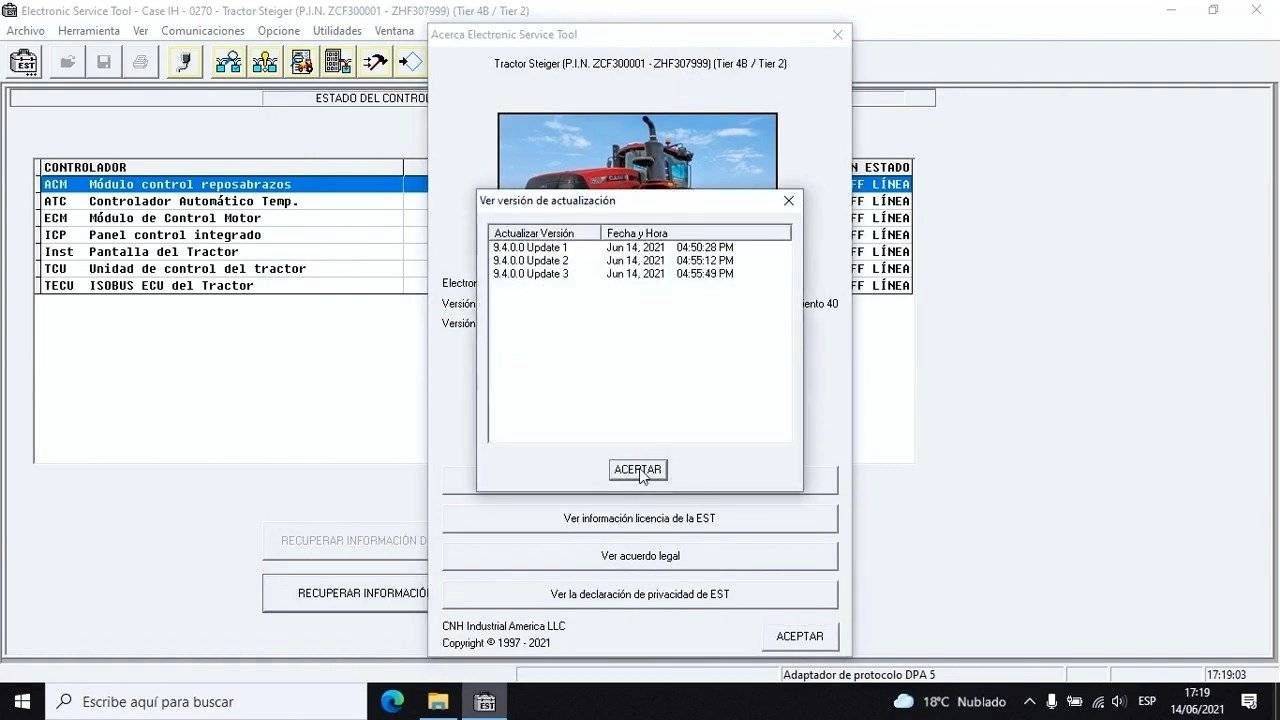Launch Microsoft Edge from the taskbar
This screenshot has width=1280, height=720.
pos(392,701)
